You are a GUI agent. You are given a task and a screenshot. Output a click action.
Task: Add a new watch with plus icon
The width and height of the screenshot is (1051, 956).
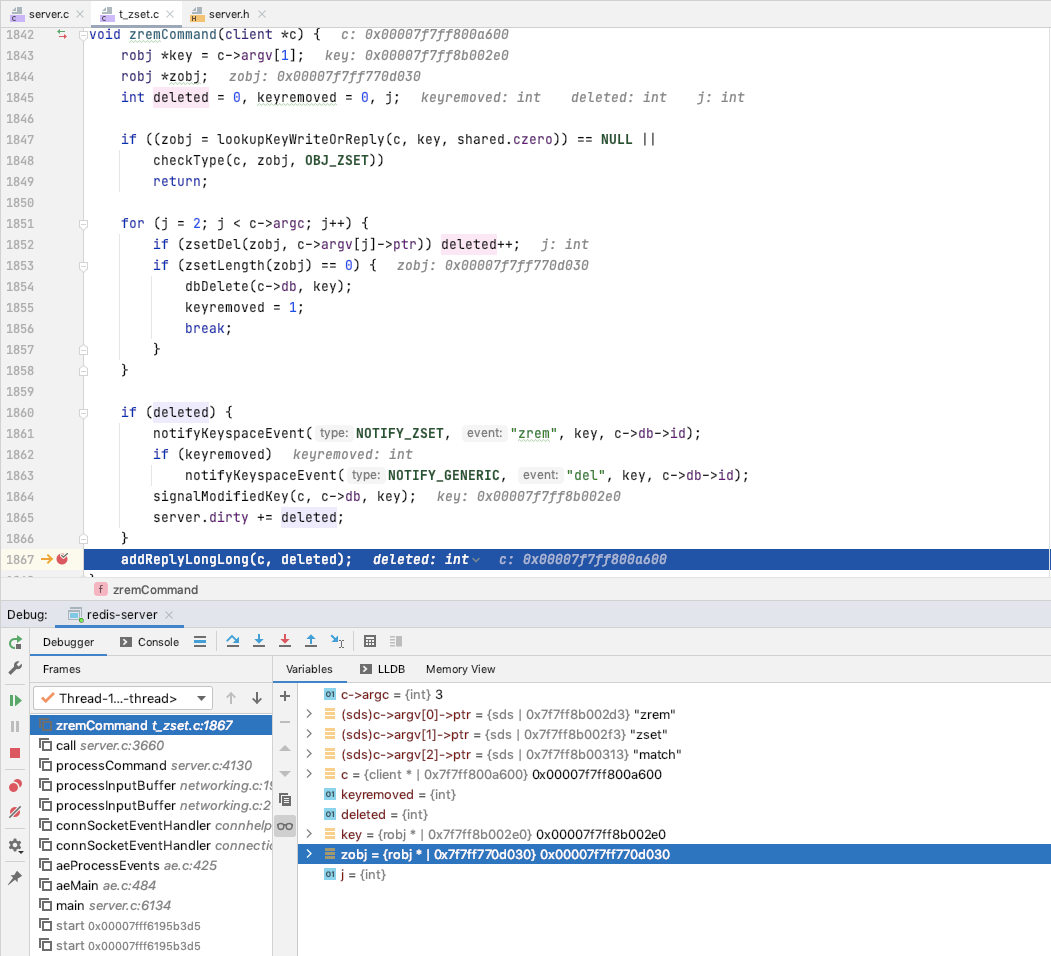pyautogui.click(x=285, y=696)
